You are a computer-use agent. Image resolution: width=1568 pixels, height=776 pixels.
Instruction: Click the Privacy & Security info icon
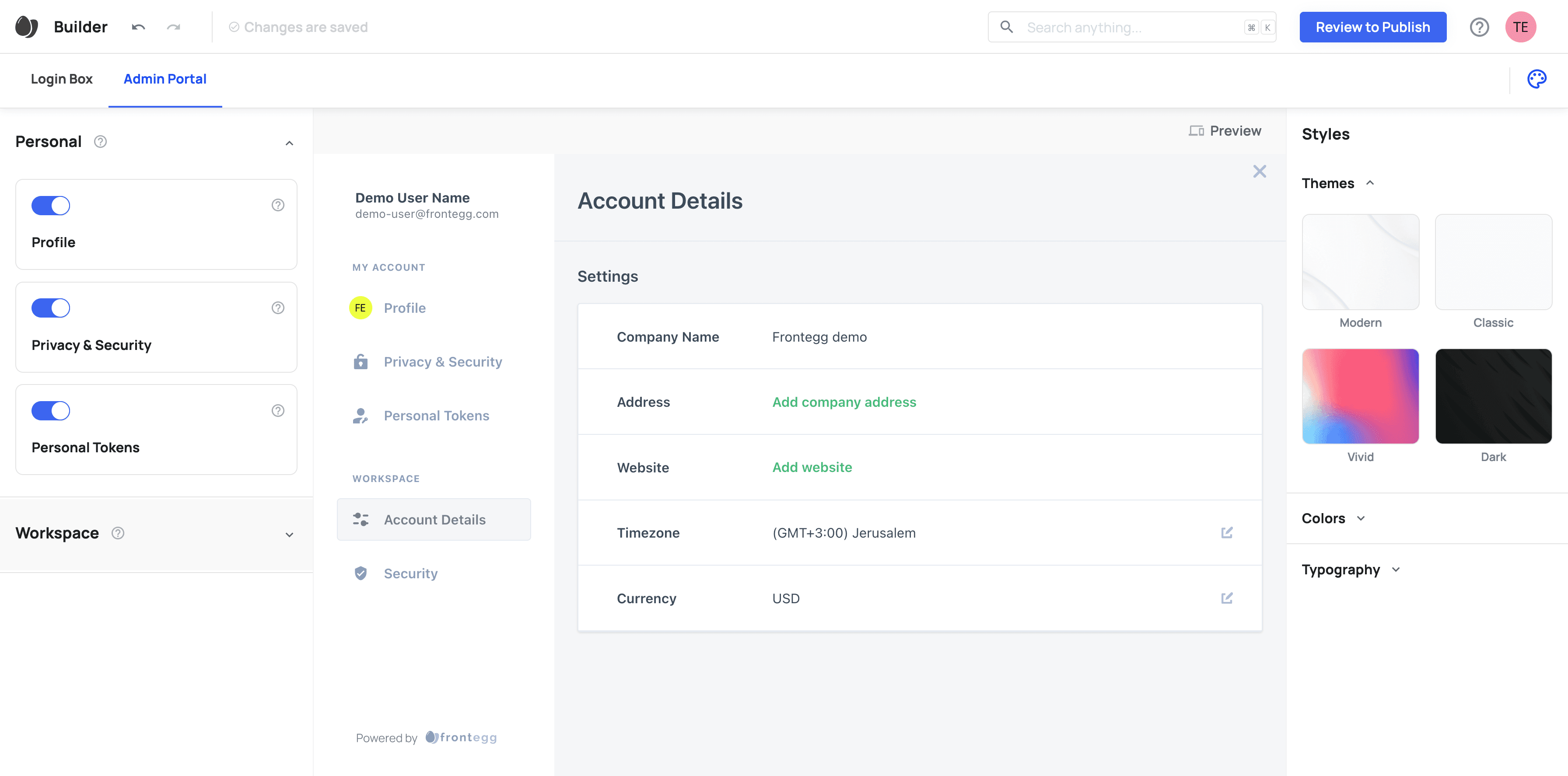pyautogui.click(x=277, y=308)
